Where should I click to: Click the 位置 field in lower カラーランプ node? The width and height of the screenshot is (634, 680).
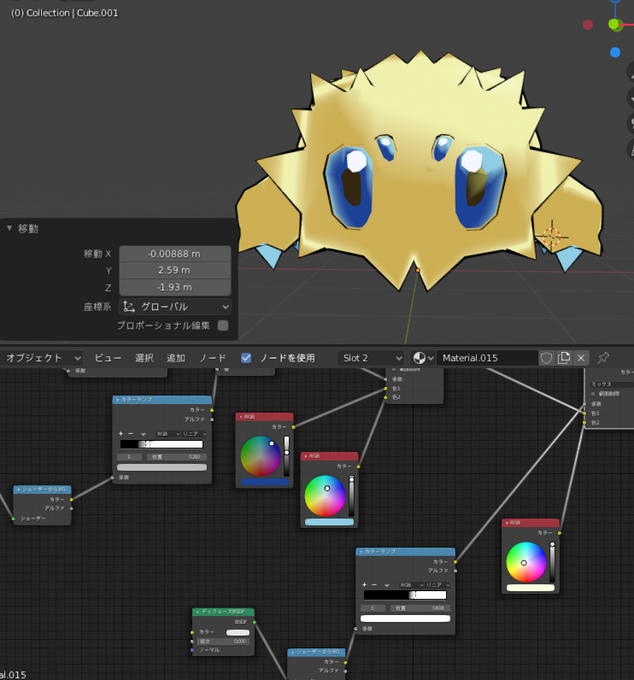tap(420, 608)
